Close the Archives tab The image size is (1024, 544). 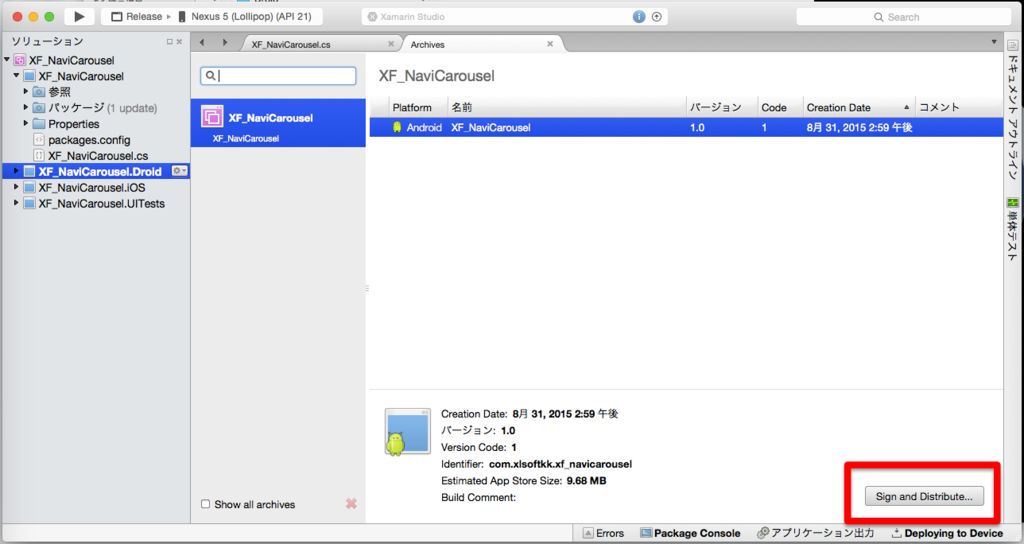[550, 44]
